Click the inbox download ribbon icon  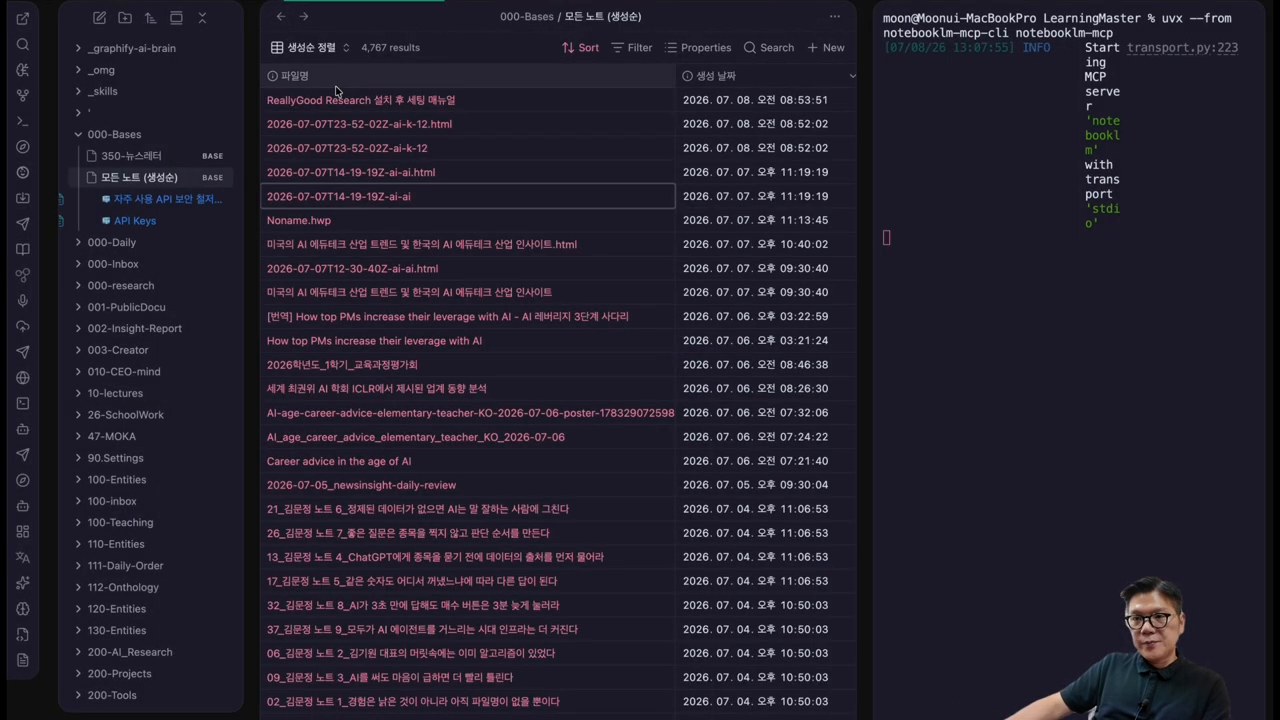point(23,198)
